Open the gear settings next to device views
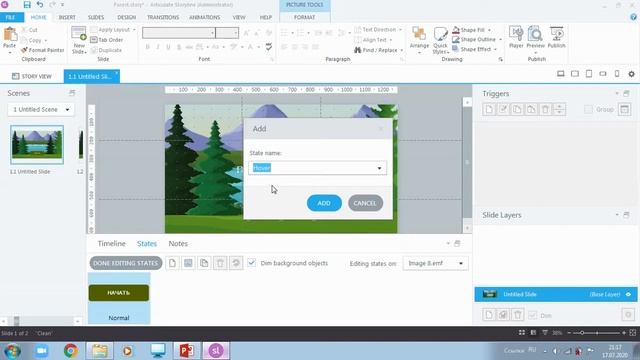 [x=631, y=74]
